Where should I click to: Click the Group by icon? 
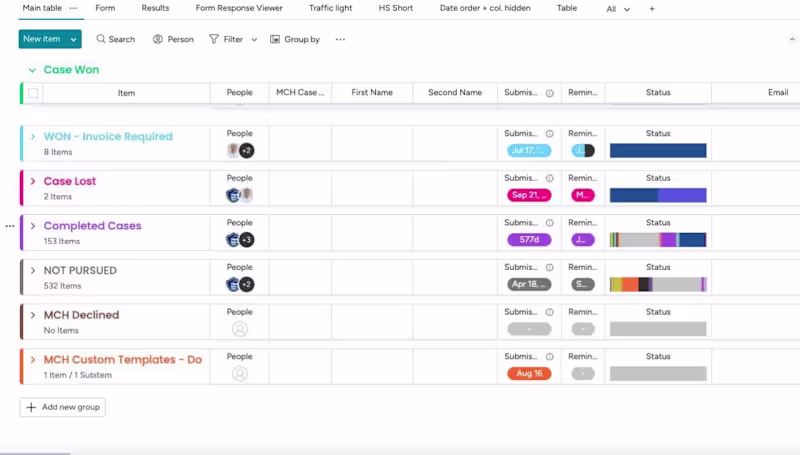pyautogui.click(x=275, y=39)
